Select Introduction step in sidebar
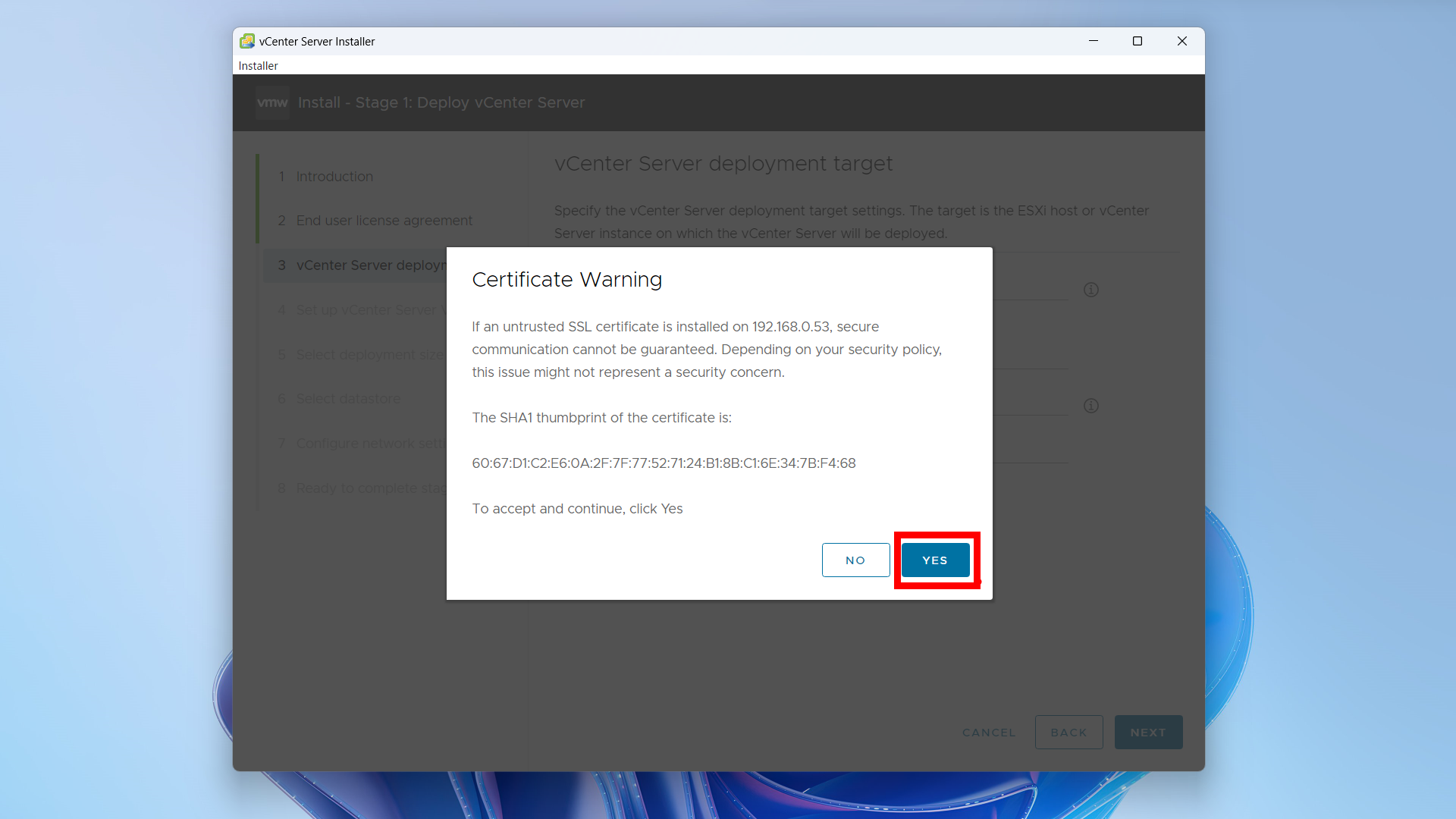This screenshot has width=1456, height=819. click(x=334, y=177)
